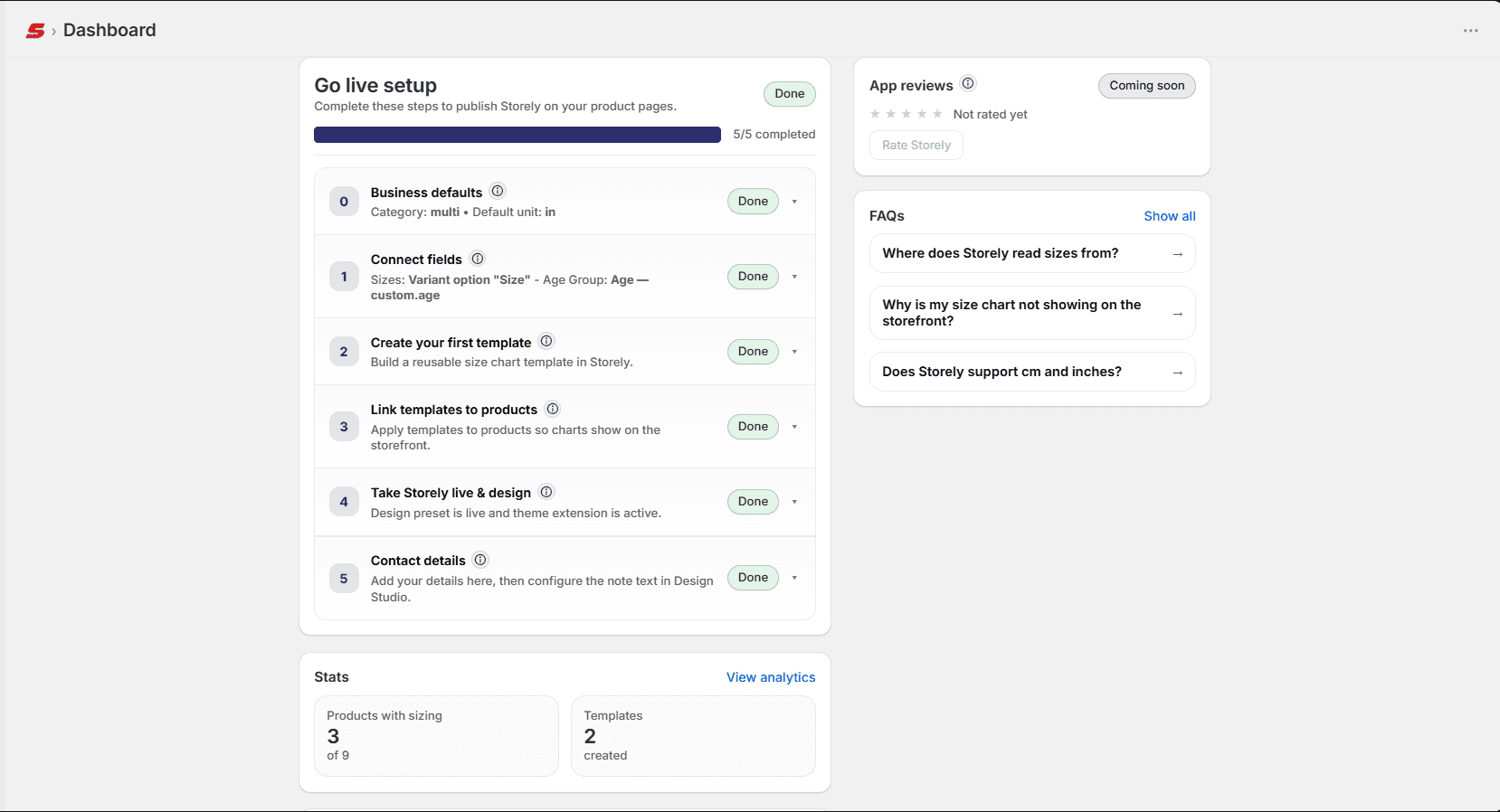1500x812 pixels.
Task: Click Done badge for Take Storely live & design
Action: (753, 502)
